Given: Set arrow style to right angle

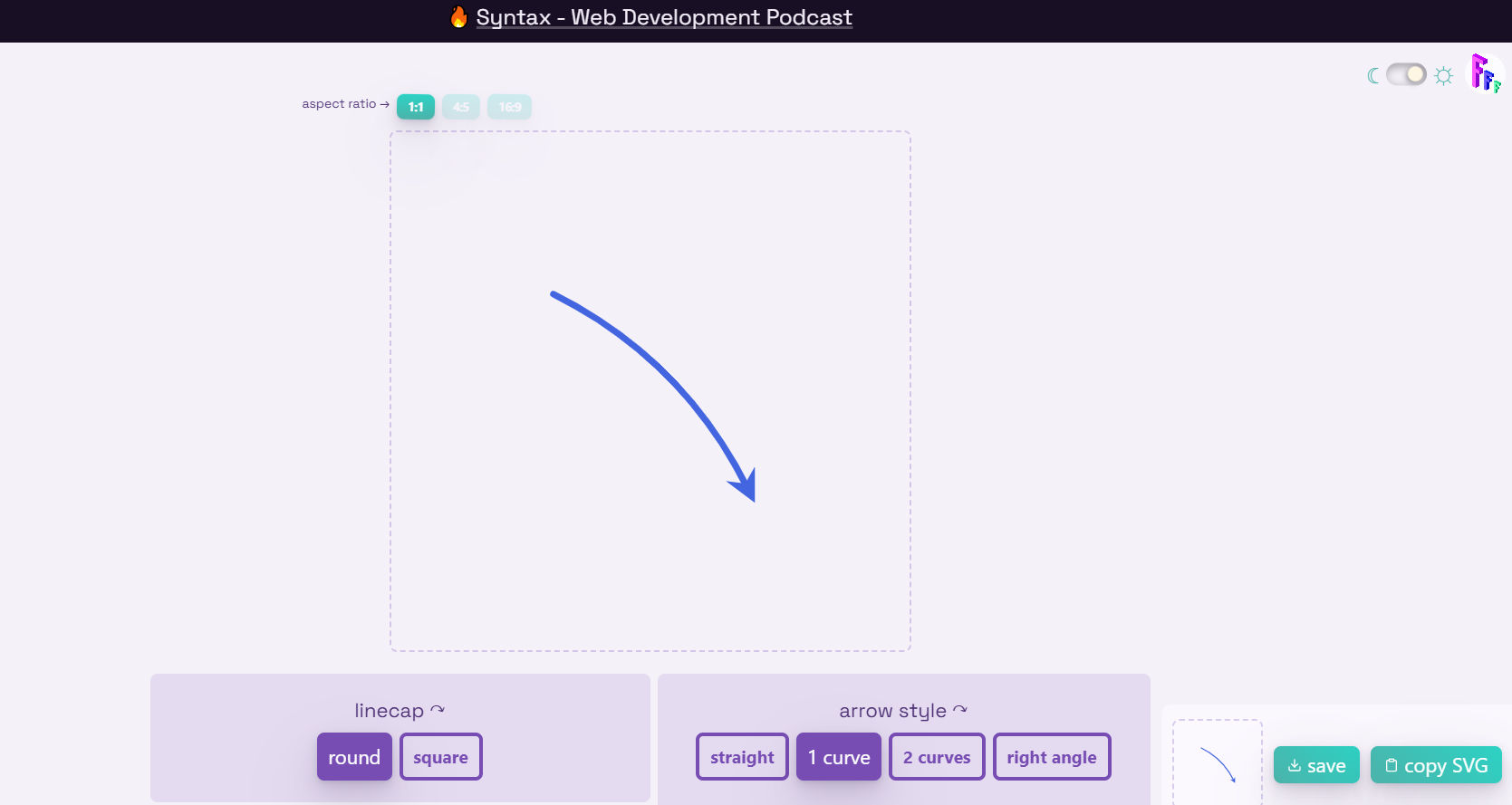Looking at the screenshot, I should coord(1052,757).
